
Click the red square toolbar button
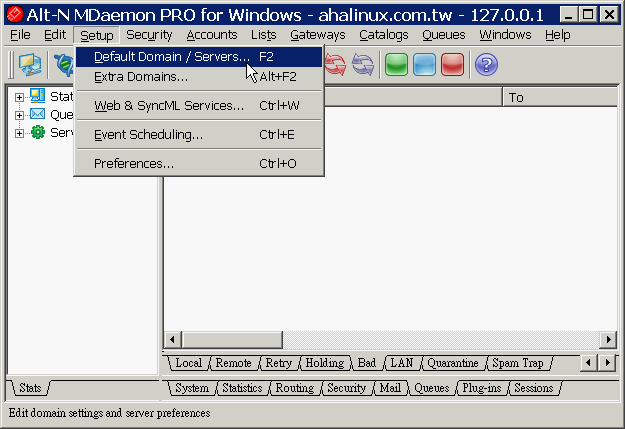[x=452, y=65]
